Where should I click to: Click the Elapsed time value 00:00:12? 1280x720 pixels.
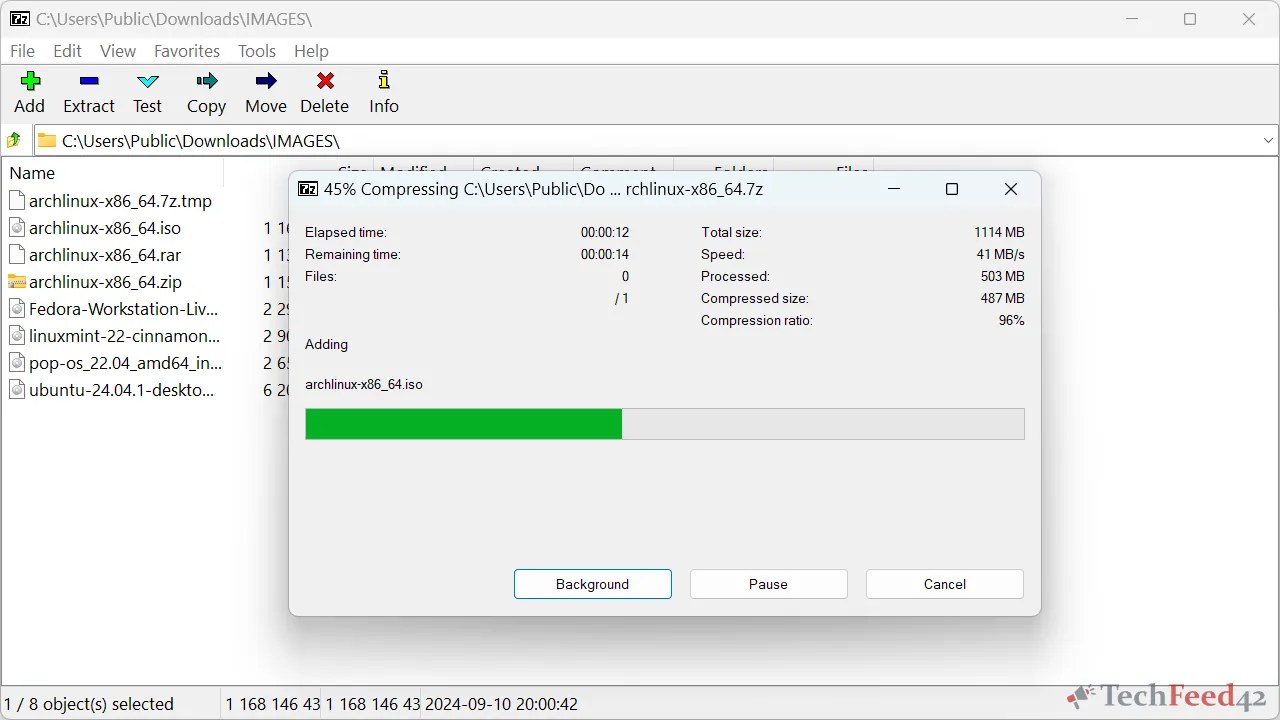(605, 232)
